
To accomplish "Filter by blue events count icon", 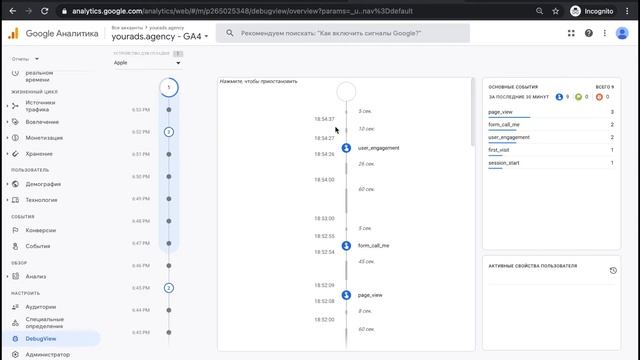I will point(559,97).
